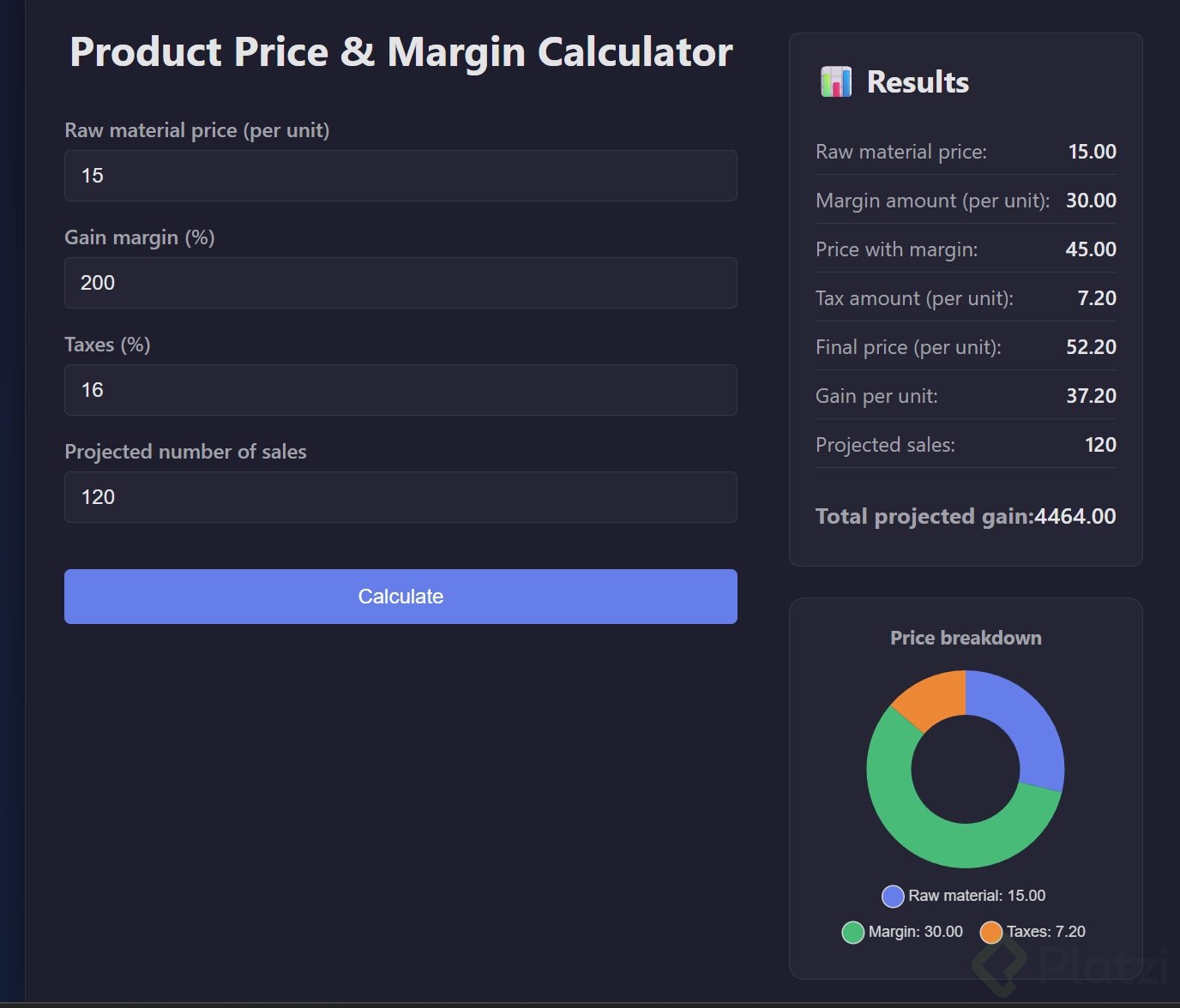Toggle the orange Taxes legend circle
The height and width of the screenshot is (1008, 1180).
coord(991,933)
